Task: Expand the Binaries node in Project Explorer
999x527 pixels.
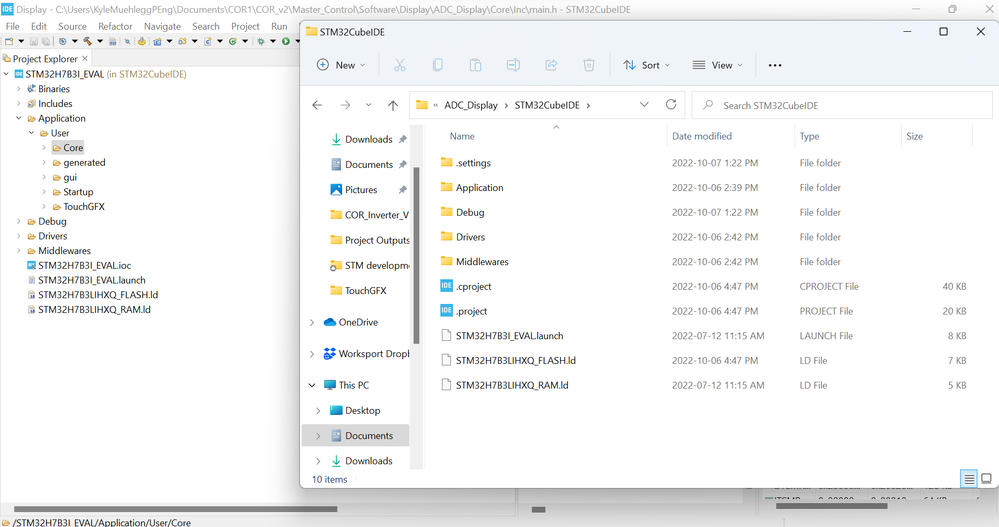Action: click(18, 89)
